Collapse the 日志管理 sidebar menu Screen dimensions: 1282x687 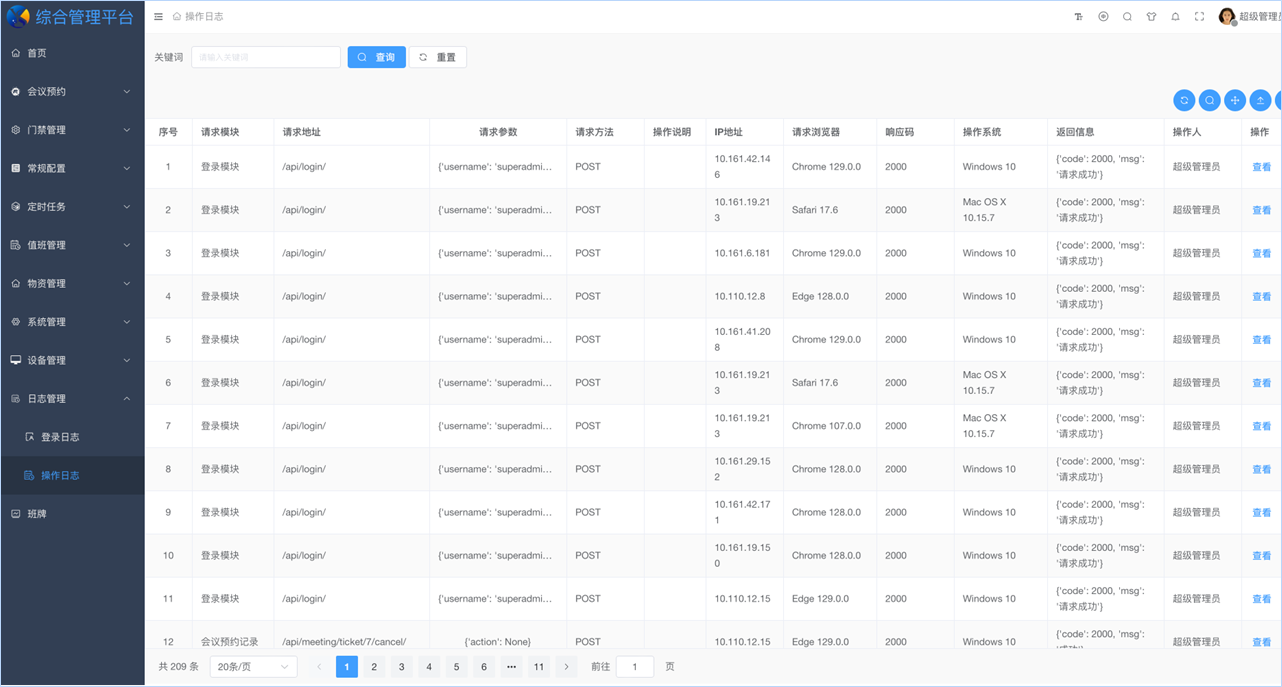tap(72, 399)
